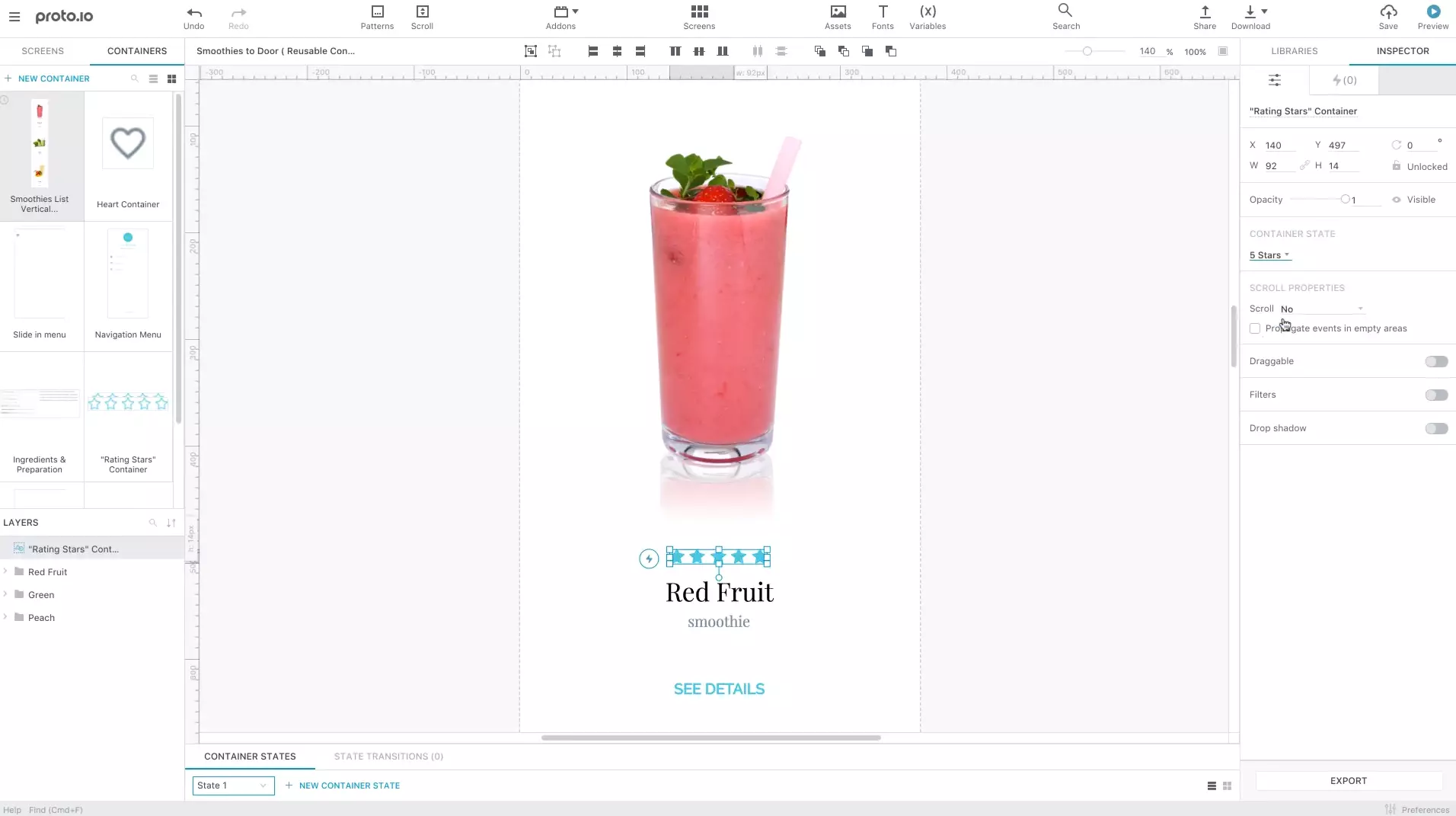Align selected items to top edge
This screenshot has height=816, width=1456.
coord(675,51)
